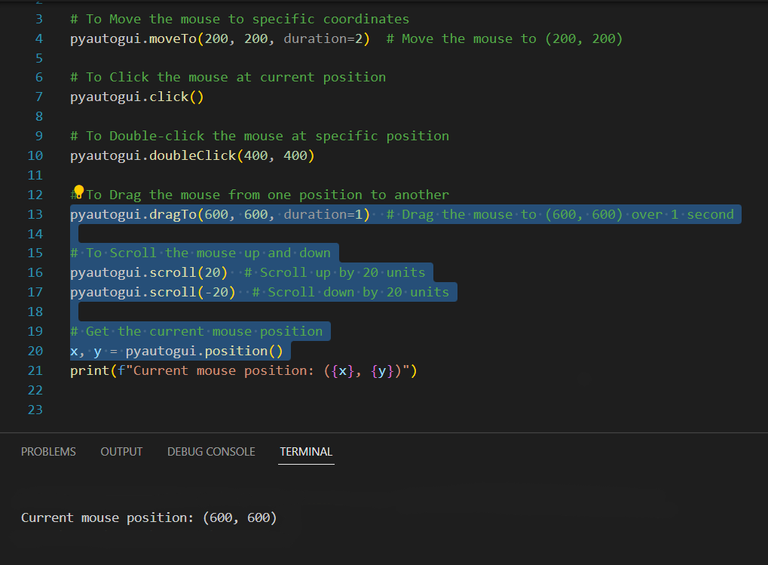Click comment 'To Scroll the mouse up and down'
Image resolution: width=768 pixels, height=565 pixels.
click(x=200, y=253)
